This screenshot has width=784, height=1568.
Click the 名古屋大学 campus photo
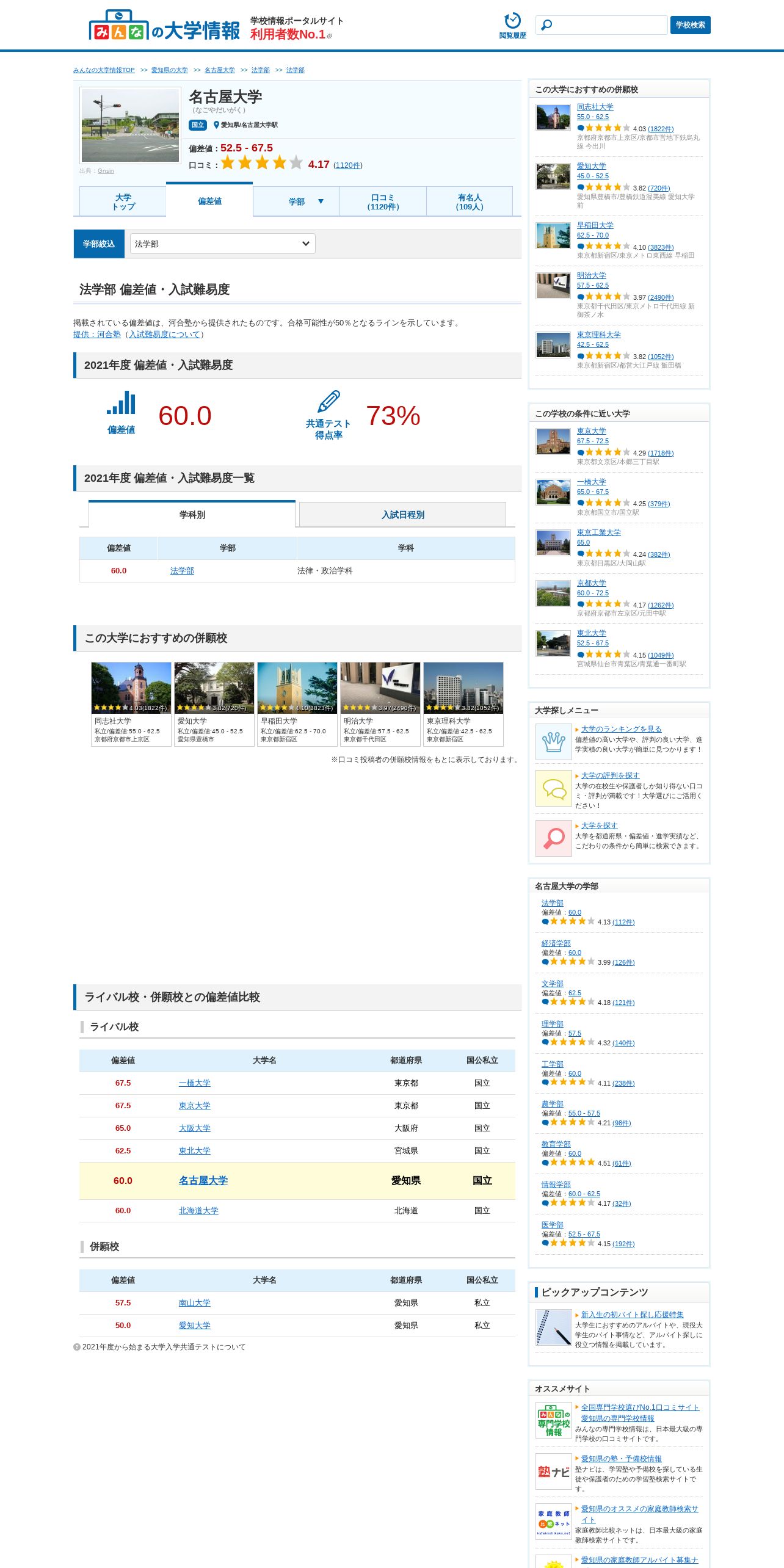[x=131, y=125]
